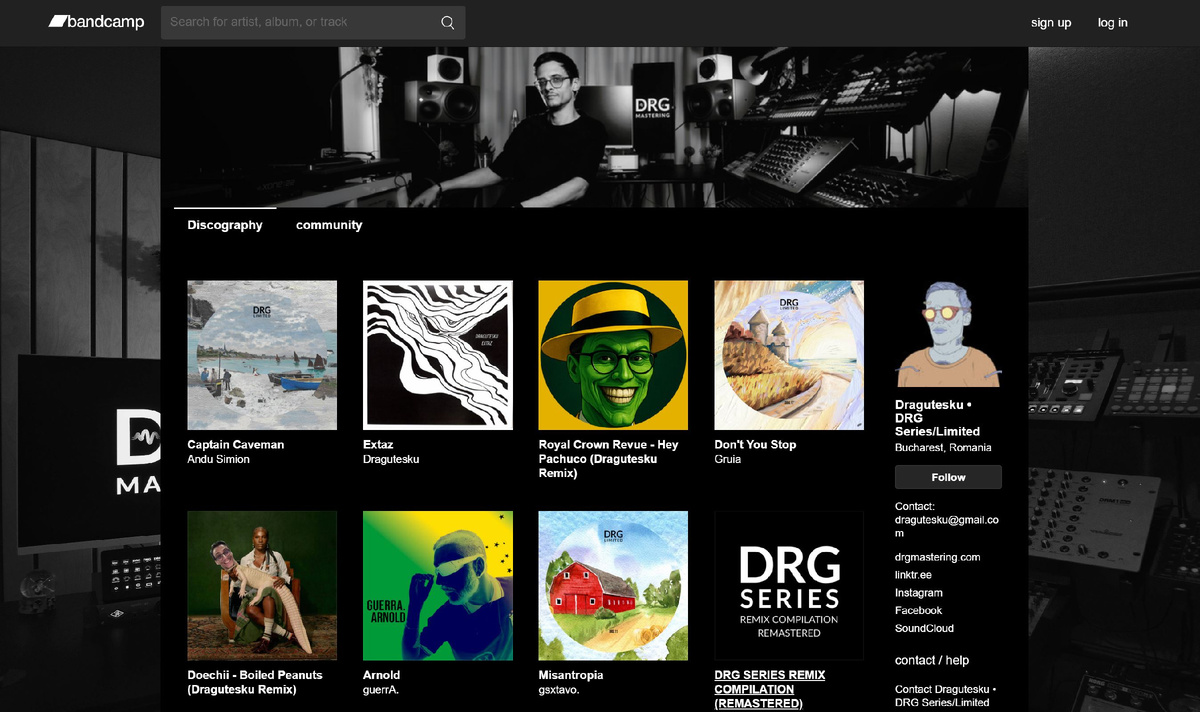1200x712 pixels.
Task: Switch to the community tab
Action: click(x=329, y=225)
